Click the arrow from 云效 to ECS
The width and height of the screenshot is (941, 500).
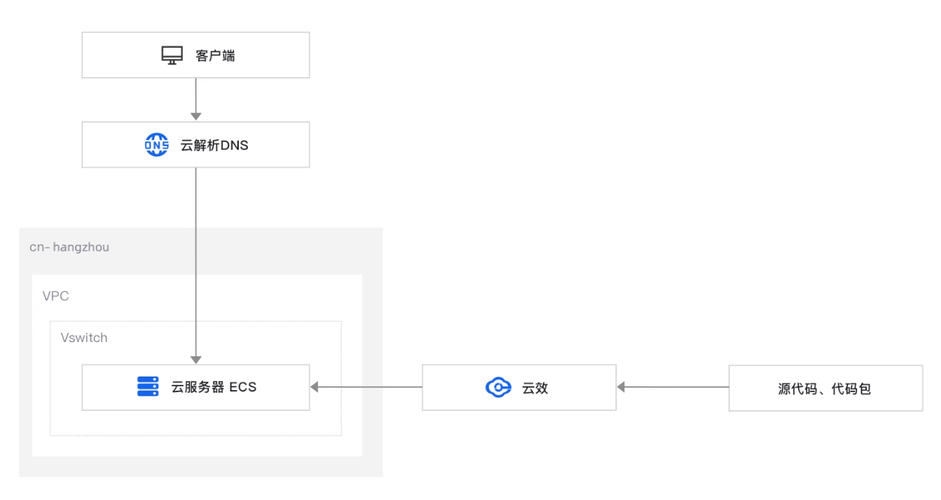pos(366,387)
